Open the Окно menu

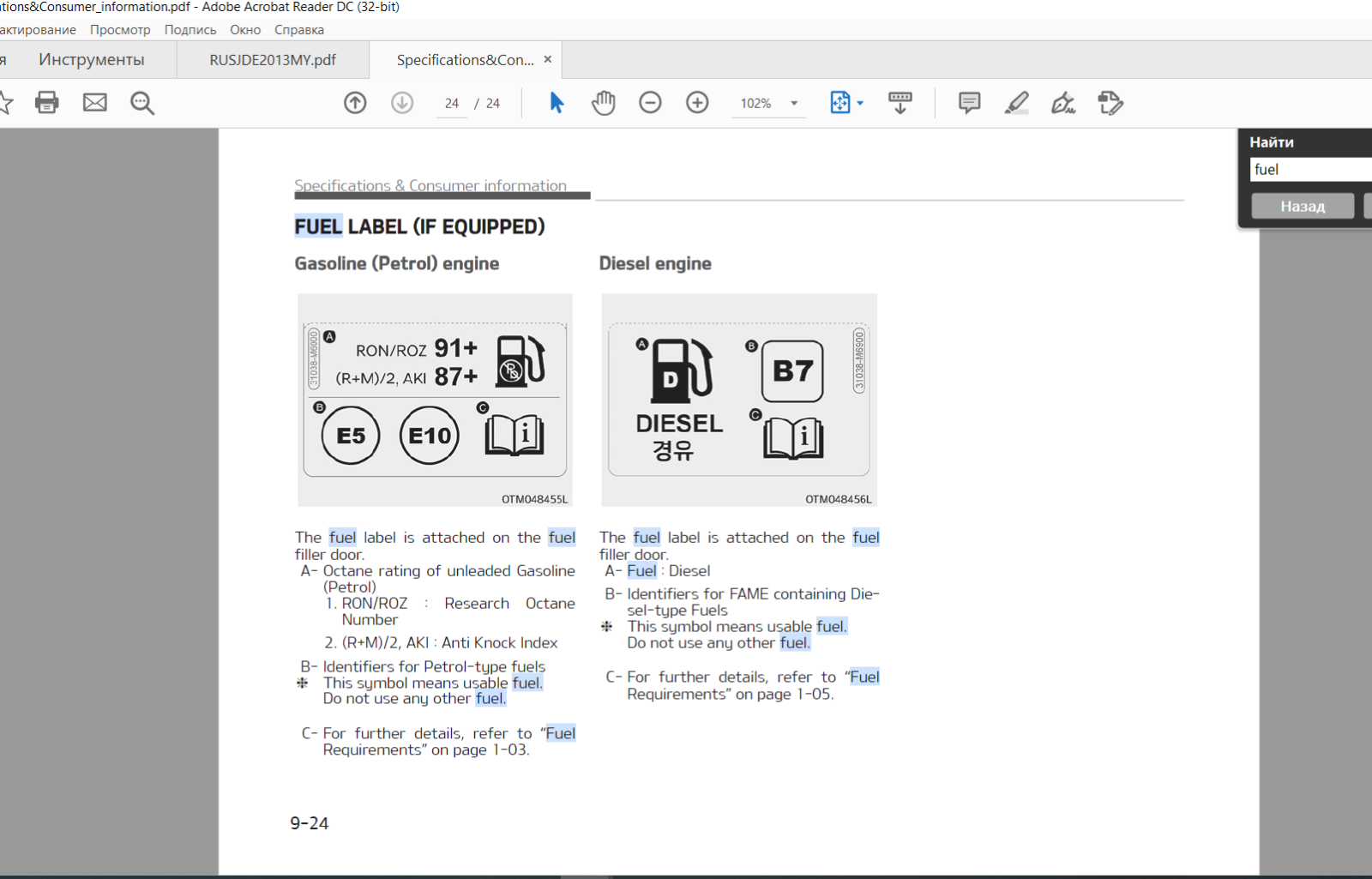click(245, 29)
